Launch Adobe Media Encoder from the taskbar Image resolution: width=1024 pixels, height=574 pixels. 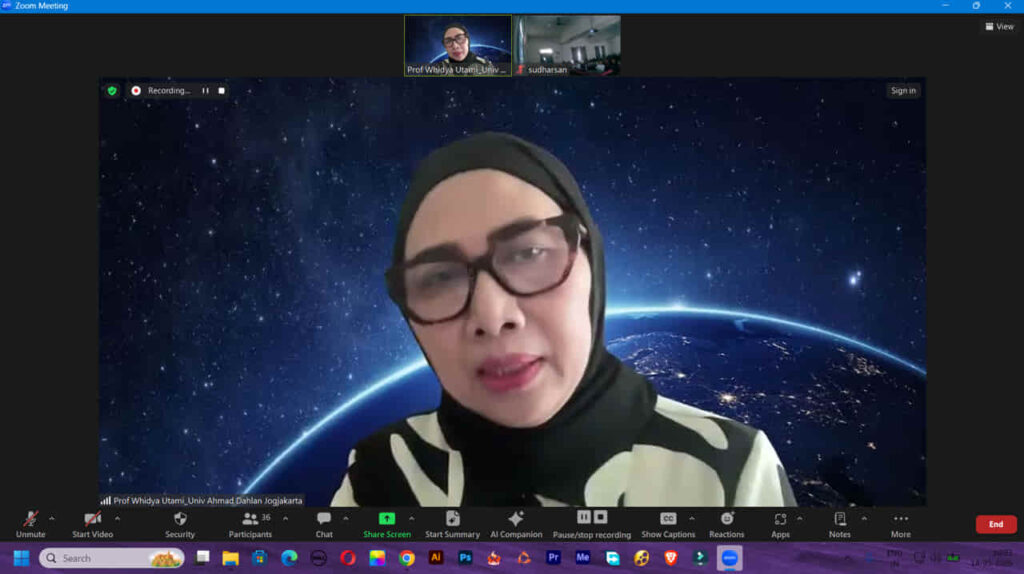coord(583,558)
